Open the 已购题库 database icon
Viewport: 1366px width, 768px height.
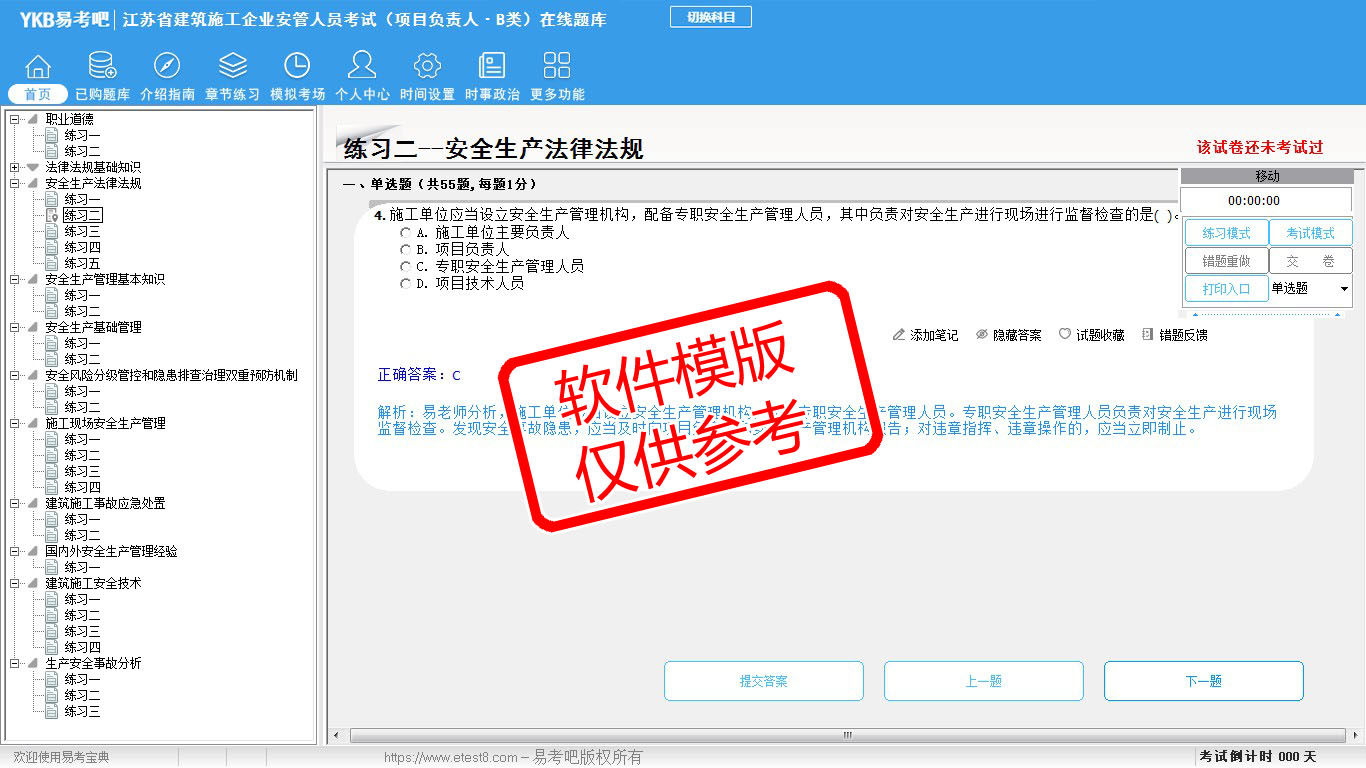tap(102, 66)
